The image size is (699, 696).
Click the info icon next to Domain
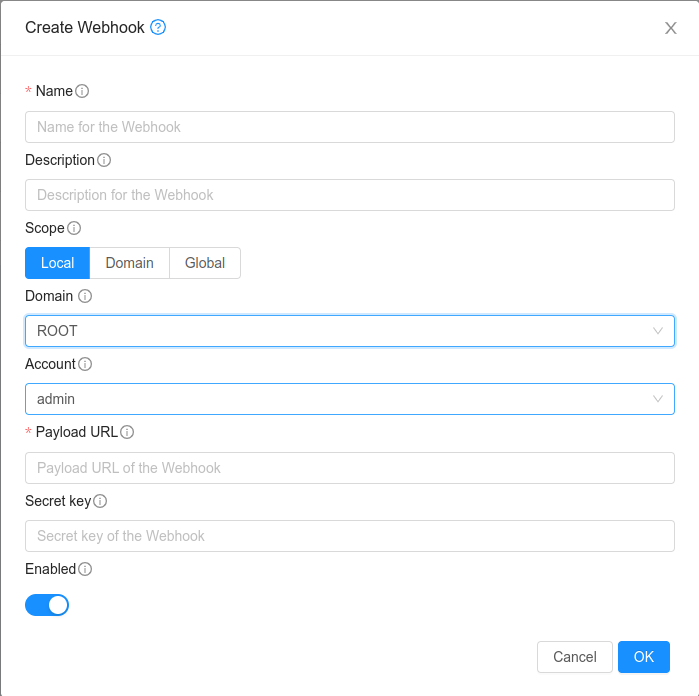[85, 296]
